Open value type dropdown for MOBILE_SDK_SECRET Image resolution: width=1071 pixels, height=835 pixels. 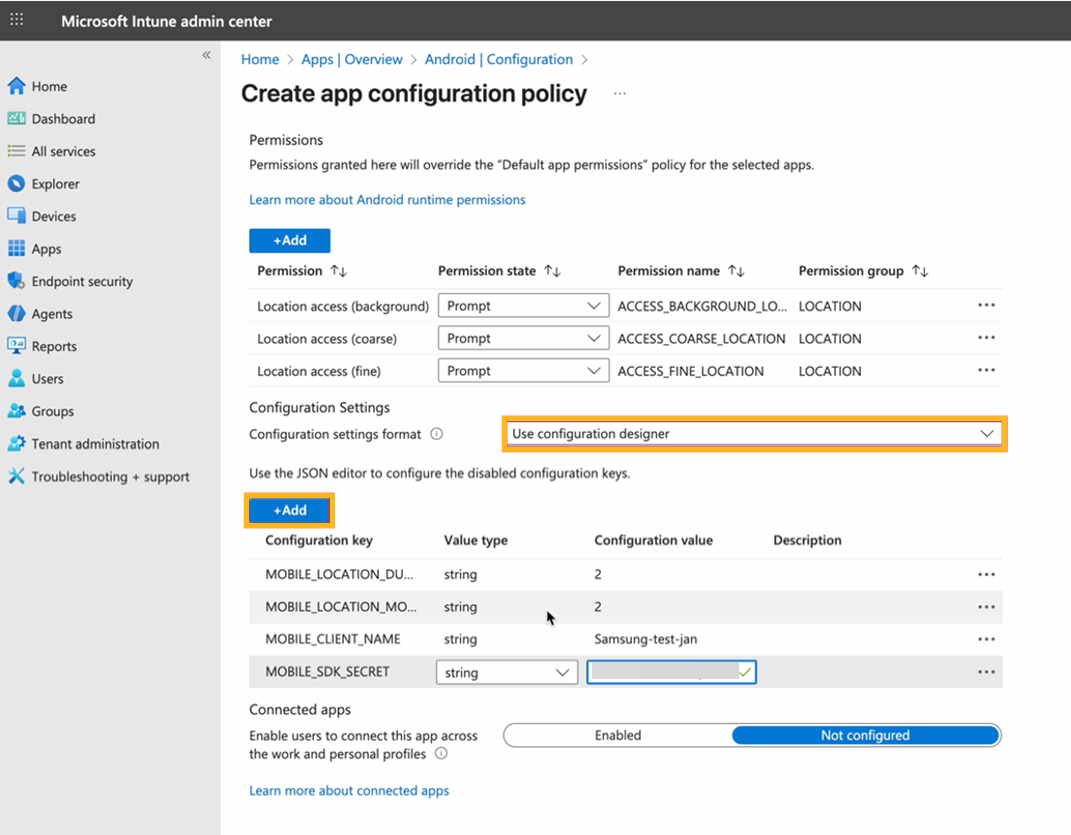[x=506, y=673]
